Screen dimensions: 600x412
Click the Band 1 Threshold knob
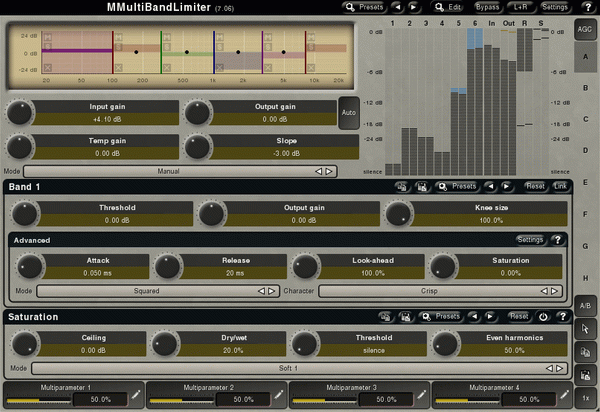(24, 214)
